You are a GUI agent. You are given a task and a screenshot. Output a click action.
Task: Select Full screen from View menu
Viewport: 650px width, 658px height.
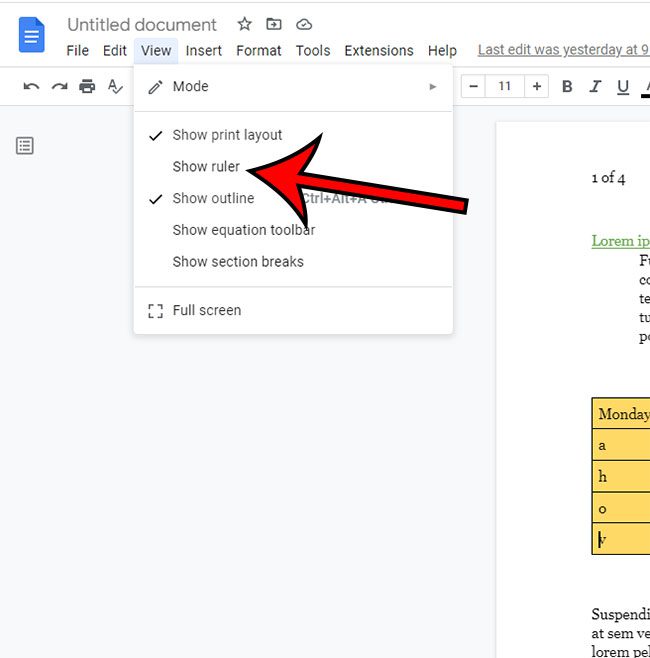(x=206, y=310)
